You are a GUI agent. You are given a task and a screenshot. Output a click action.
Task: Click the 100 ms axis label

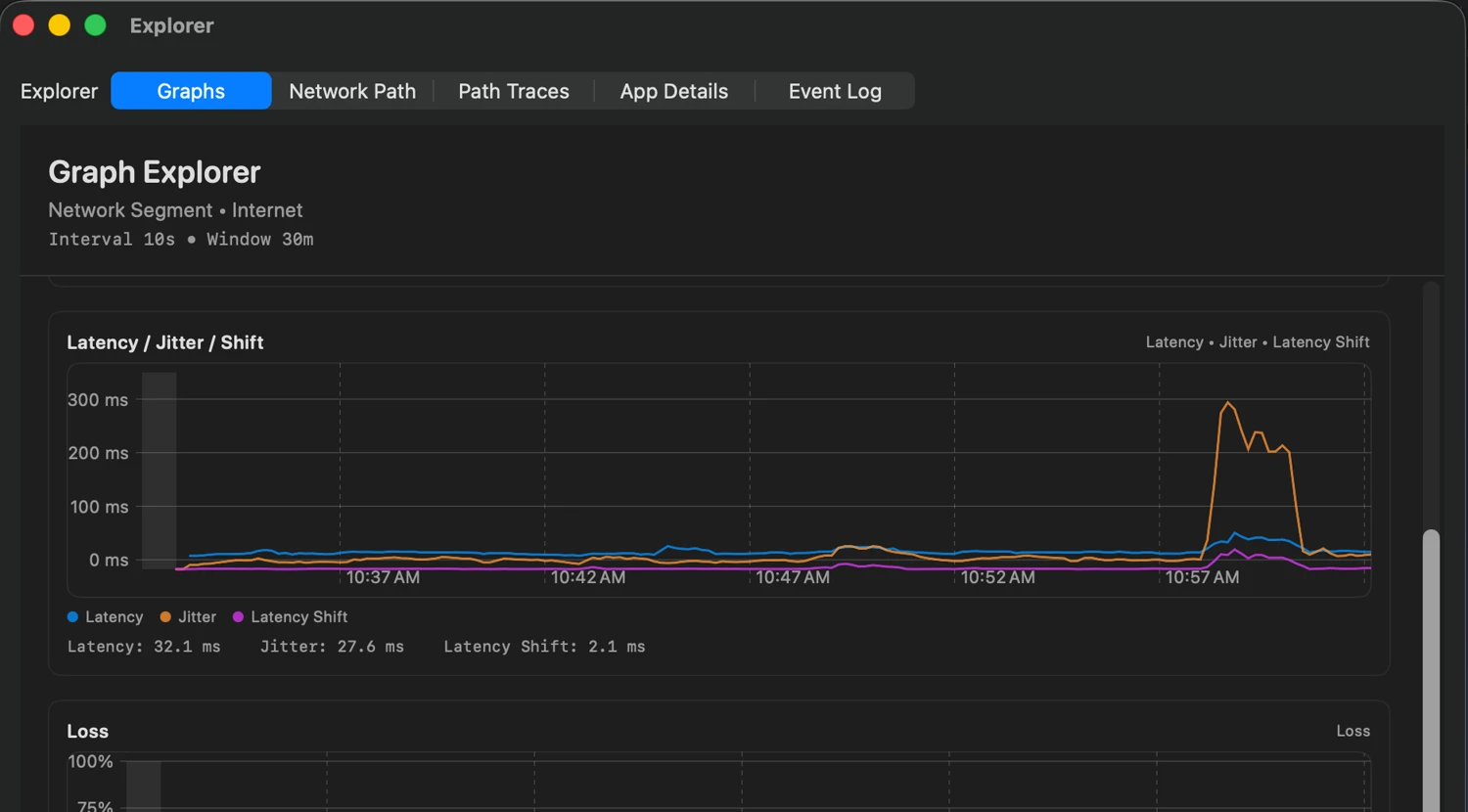[98, 507]
